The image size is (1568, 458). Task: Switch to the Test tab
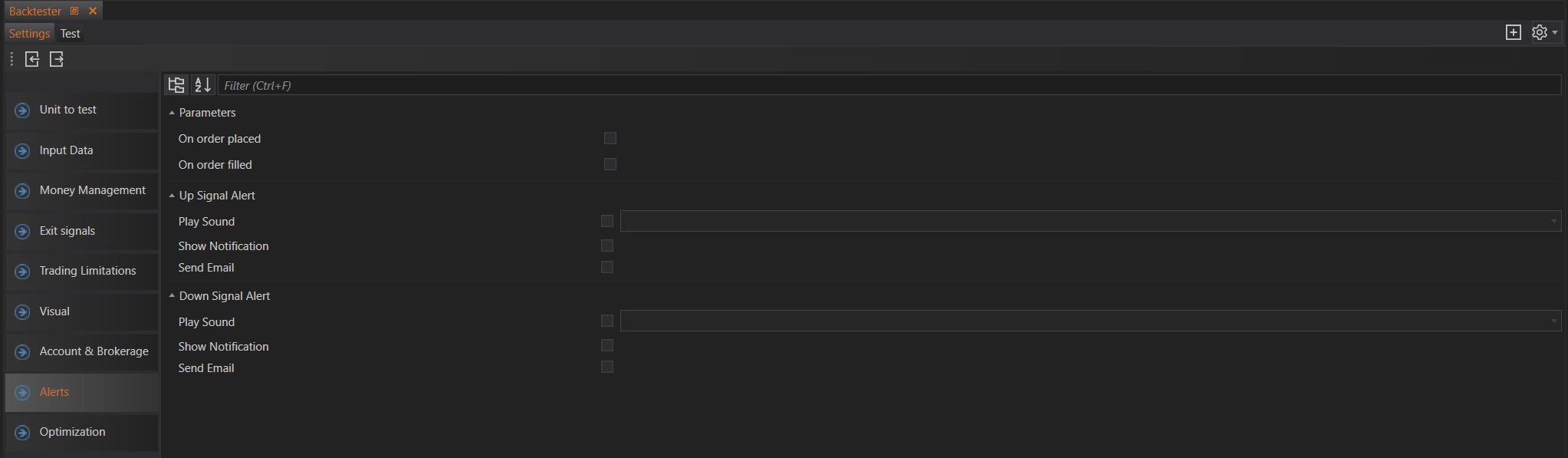(x=71, y=34)
